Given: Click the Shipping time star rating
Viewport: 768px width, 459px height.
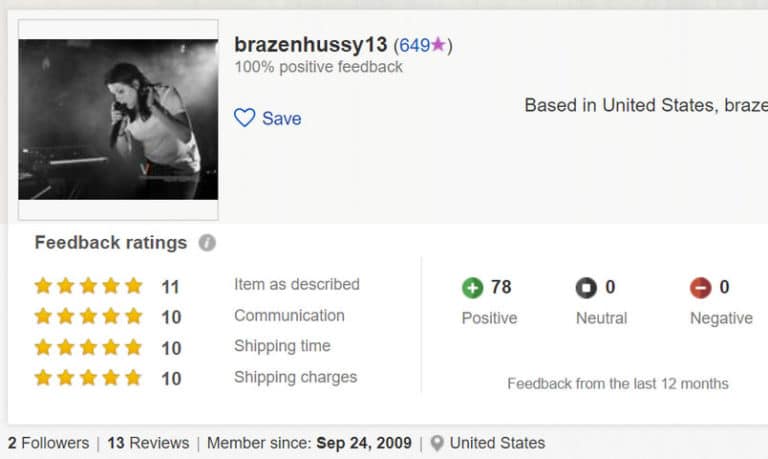Looking at the screenshot, I should pyautogui.click(x=88, y=348).
